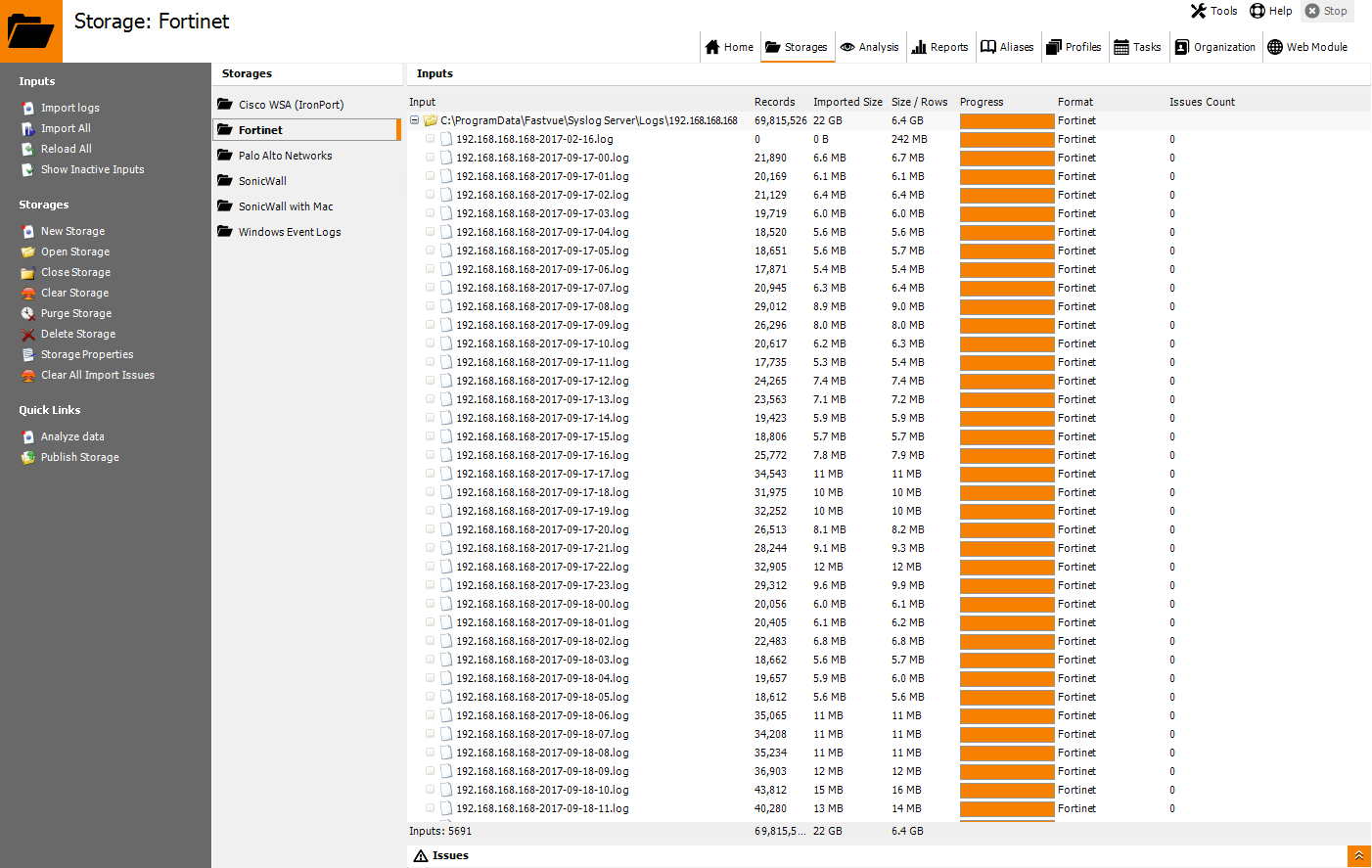Click the Tools wrench icon
1372x868 pixels.
[1198, 11]
